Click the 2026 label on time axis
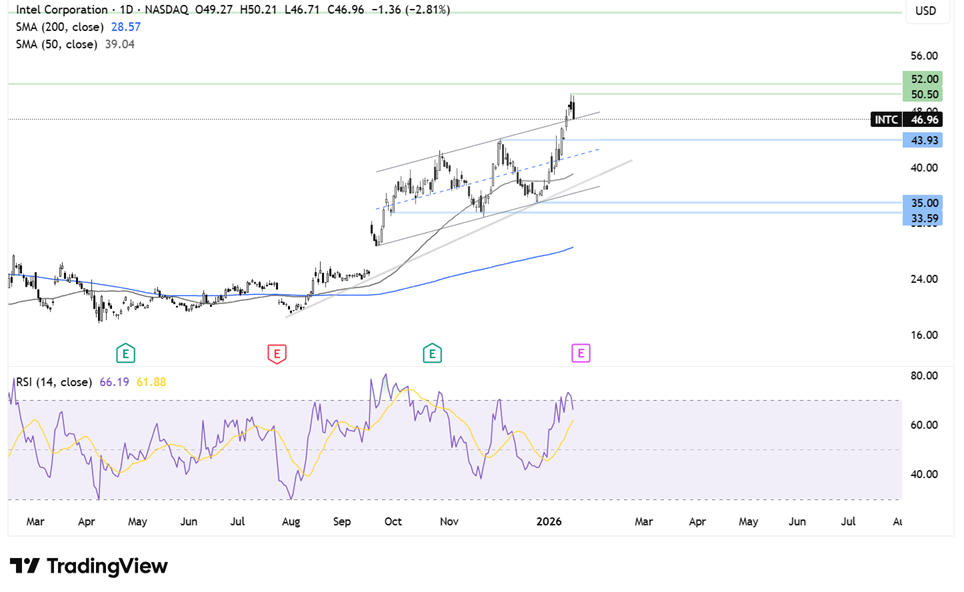Viewport: 964px width, 592px height. 549,521
